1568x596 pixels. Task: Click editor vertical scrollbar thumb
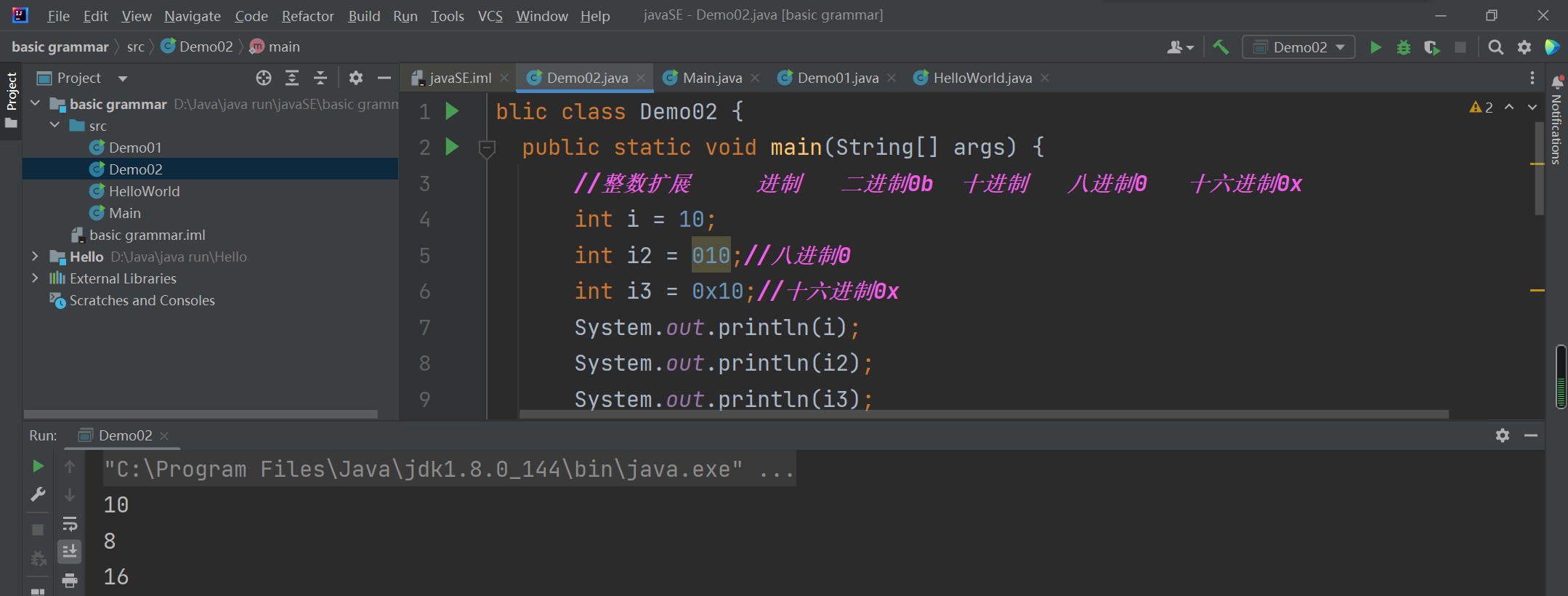click(1539, 168)
